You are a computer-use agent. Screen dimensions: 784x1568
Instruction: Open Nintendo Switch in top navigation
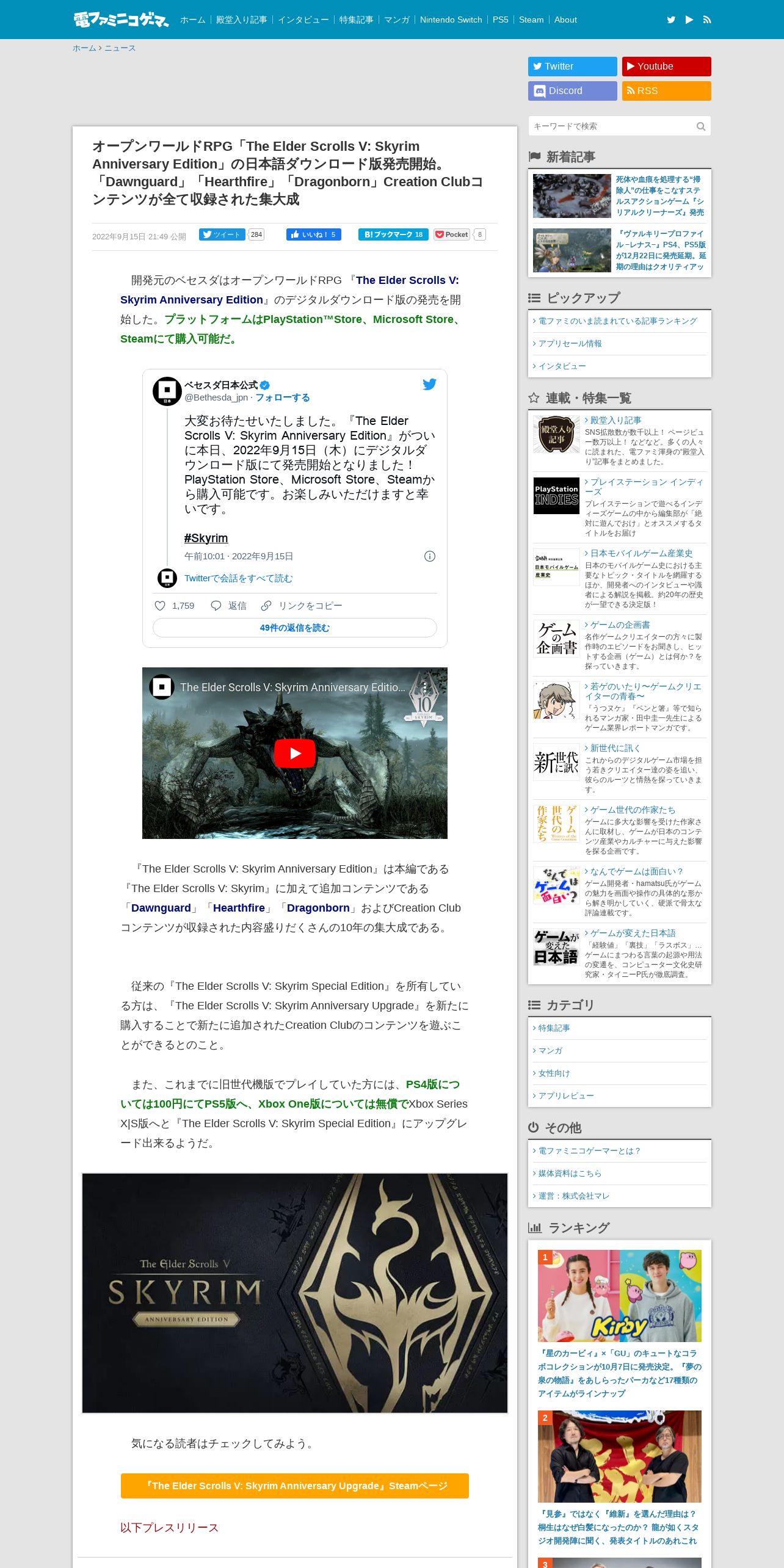(451, 20)
